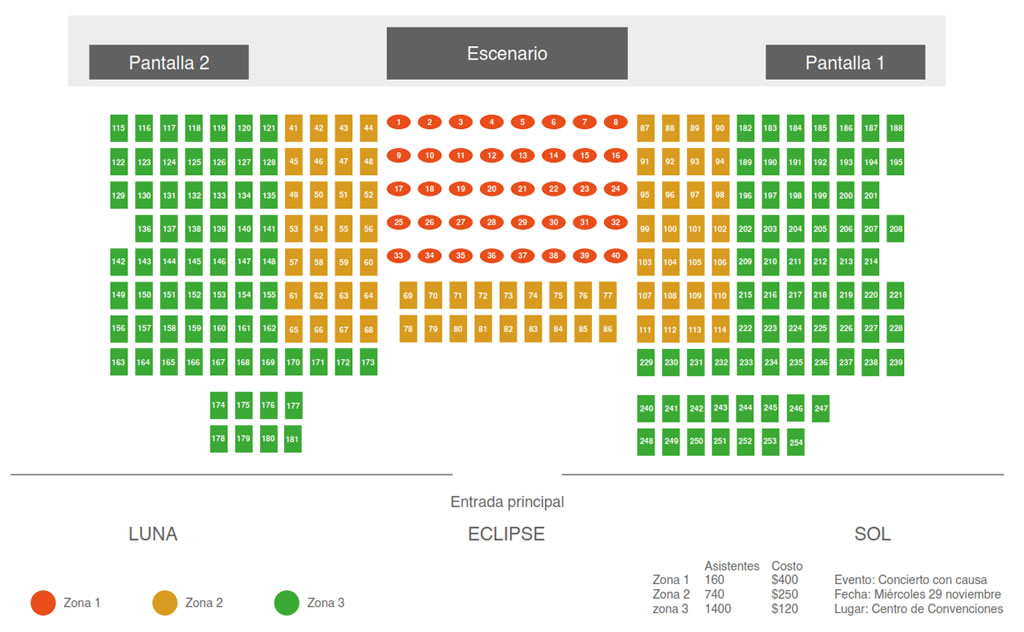Click the Zona 3 green legend swatch
Viewport: 1024px width, 632px height.
287,603
